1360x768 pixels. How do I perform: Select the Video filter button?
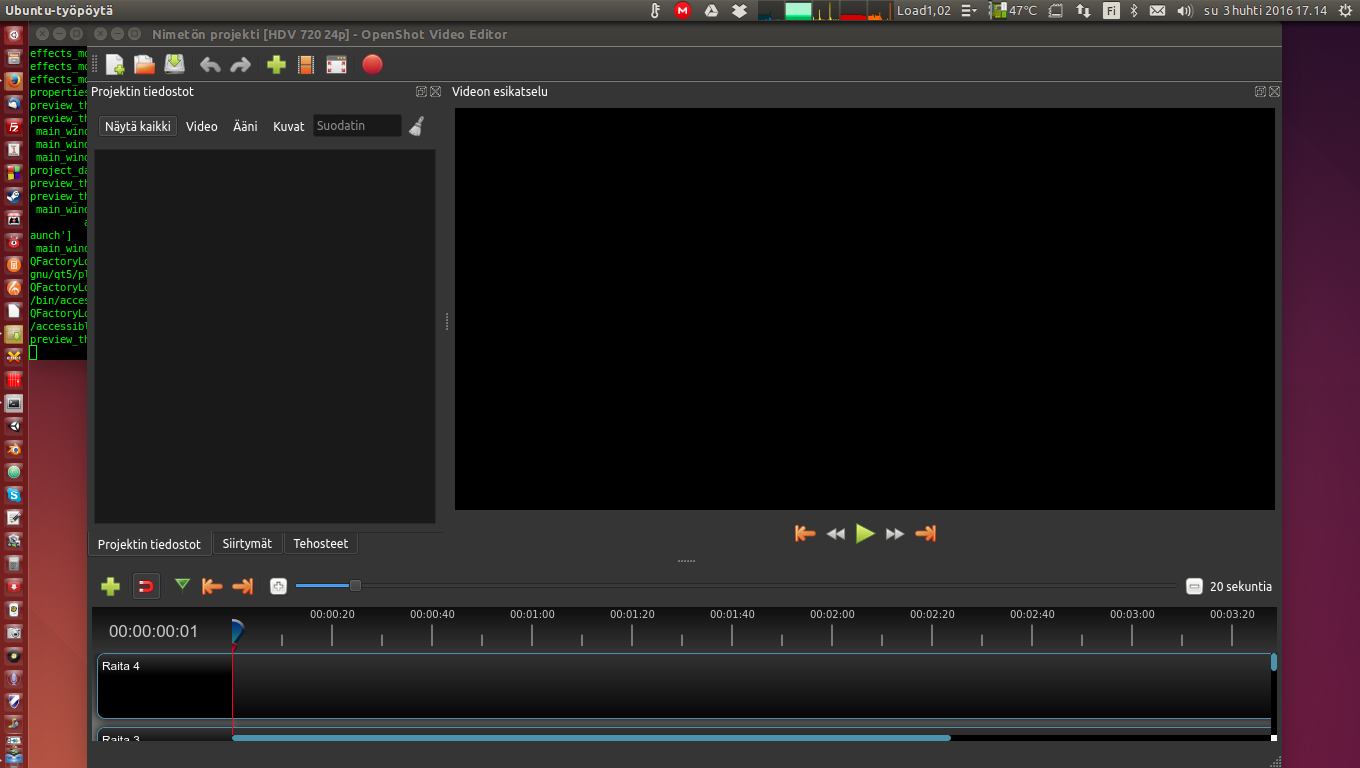201,127
